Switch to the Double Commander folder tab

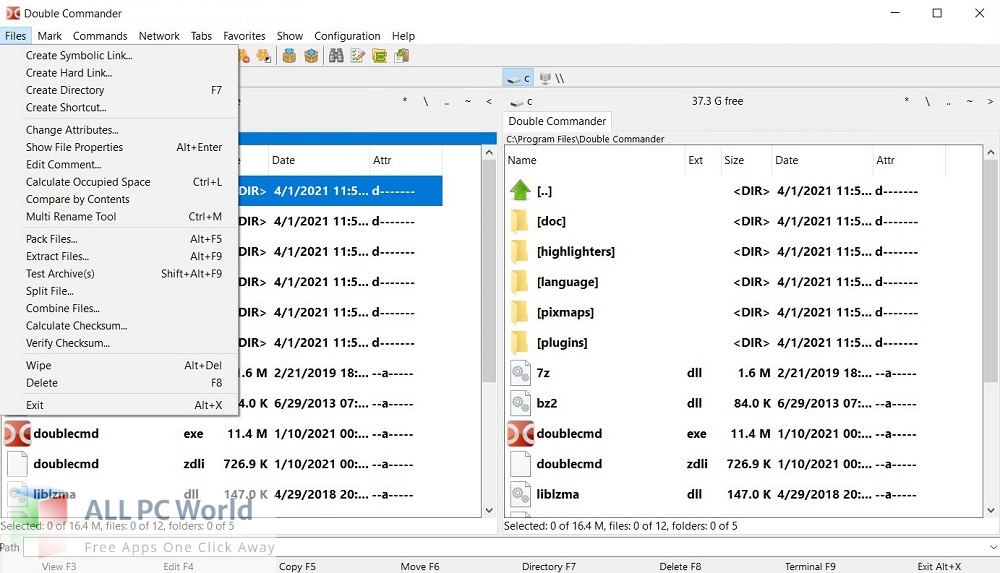[557, 121]
